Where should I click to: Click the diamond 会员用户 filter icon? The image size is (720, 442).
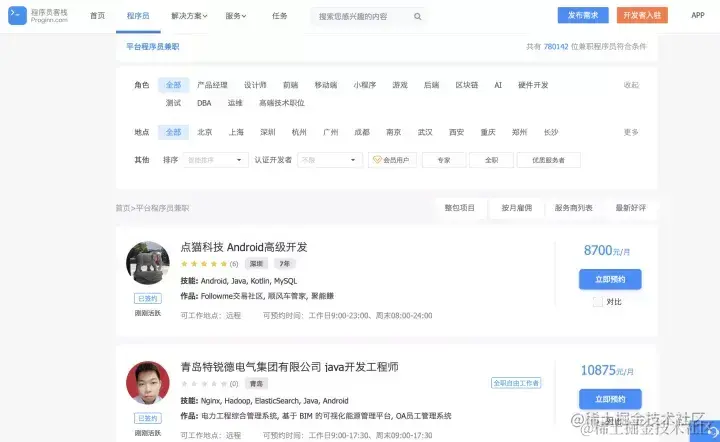tap(377, 160)
